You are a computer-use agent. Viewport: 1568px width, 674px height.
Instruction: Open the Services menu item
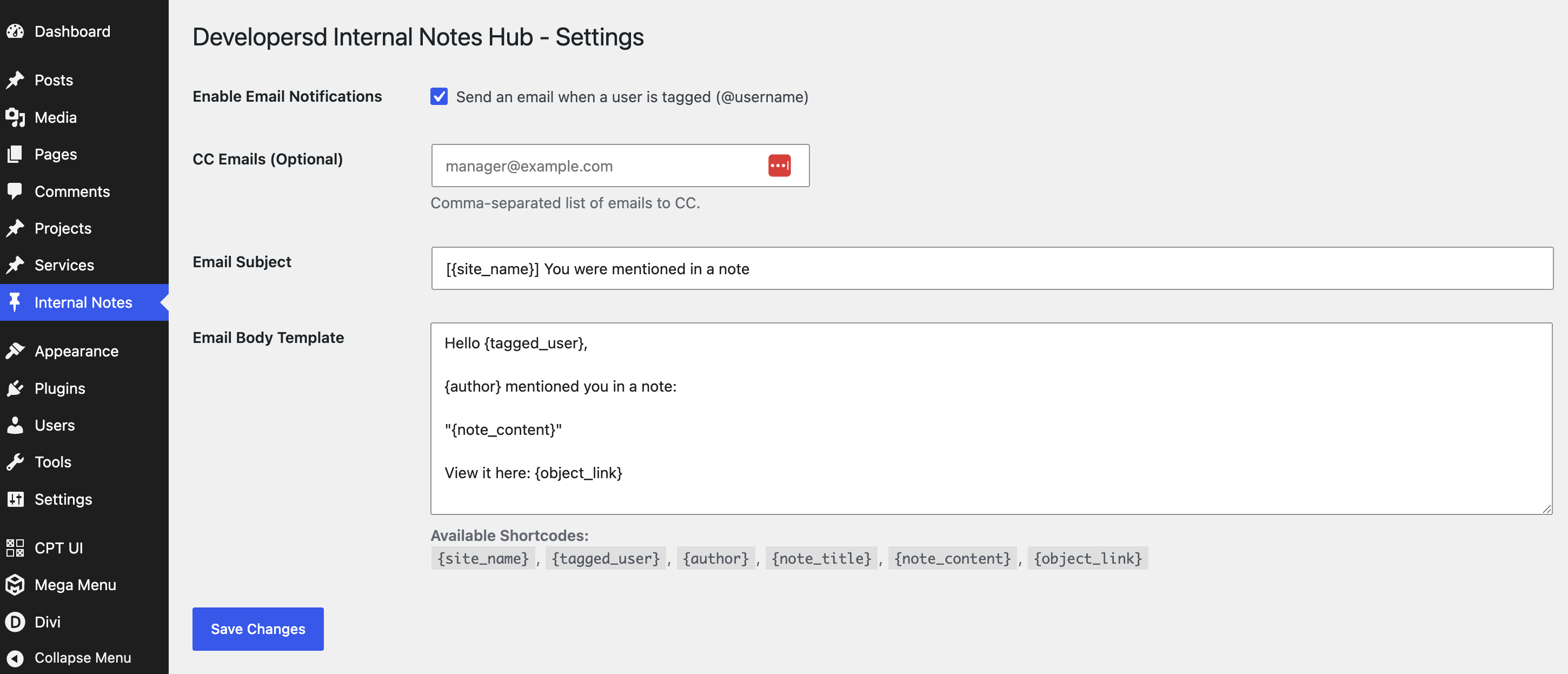(x=84, y=265)
